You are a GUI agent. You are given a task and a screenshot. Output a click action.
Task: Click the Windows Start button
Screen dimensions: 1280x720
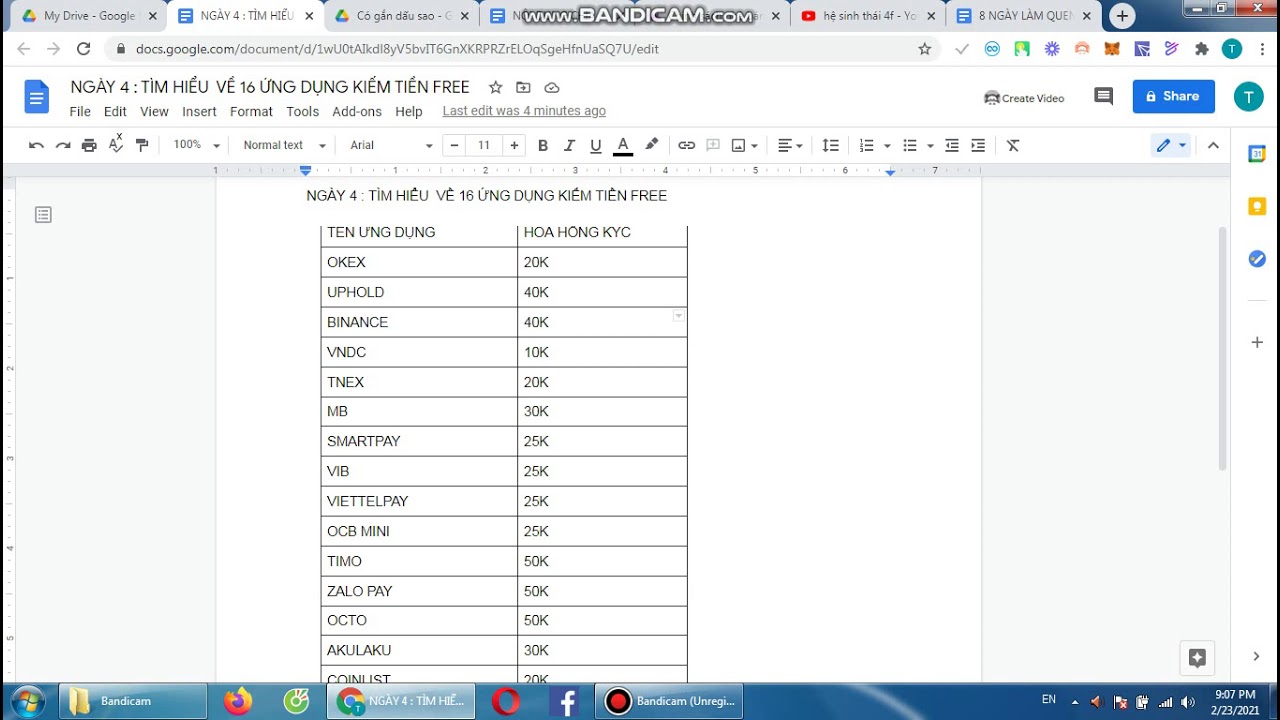pyautogui.click(x=28, y=701)
